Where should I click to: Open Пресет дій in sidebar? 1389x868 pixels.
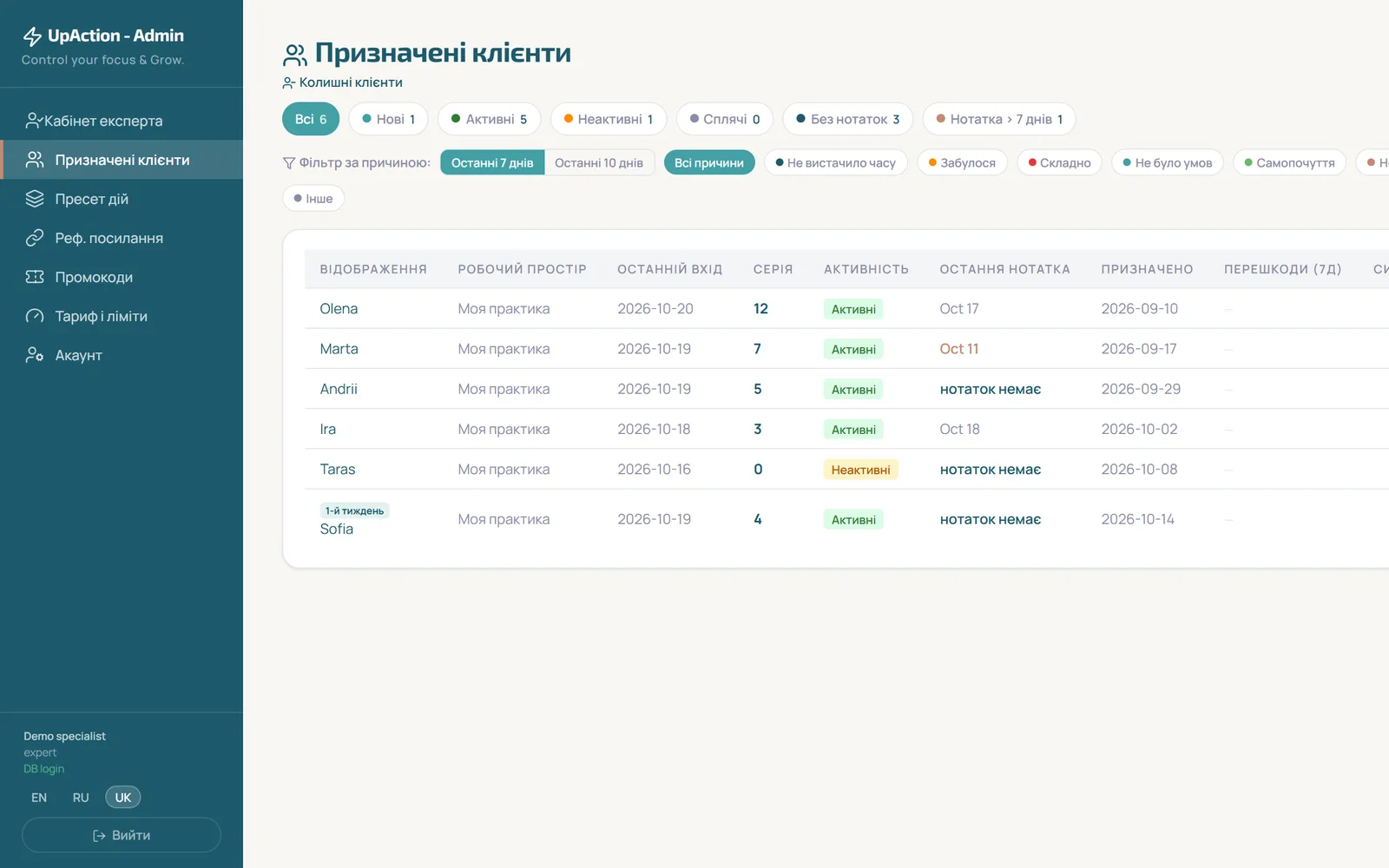click(122, 199)
